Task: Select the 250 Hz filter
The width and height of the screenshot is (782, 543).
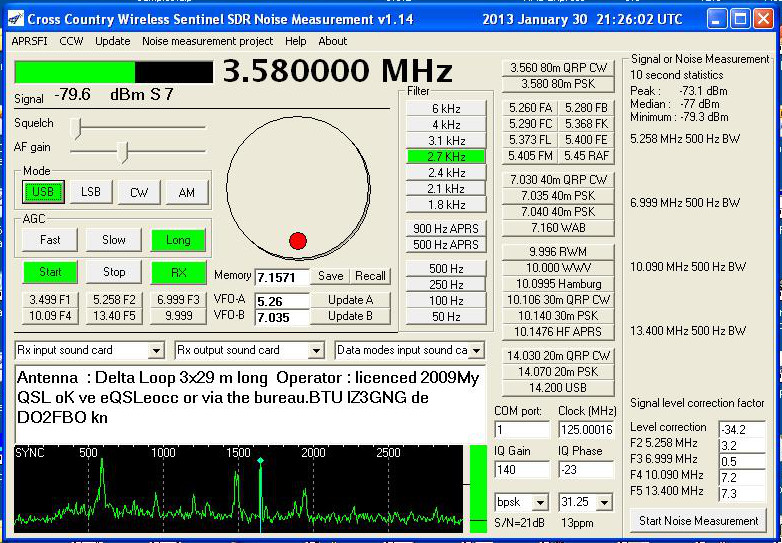Action: (446, 284)
